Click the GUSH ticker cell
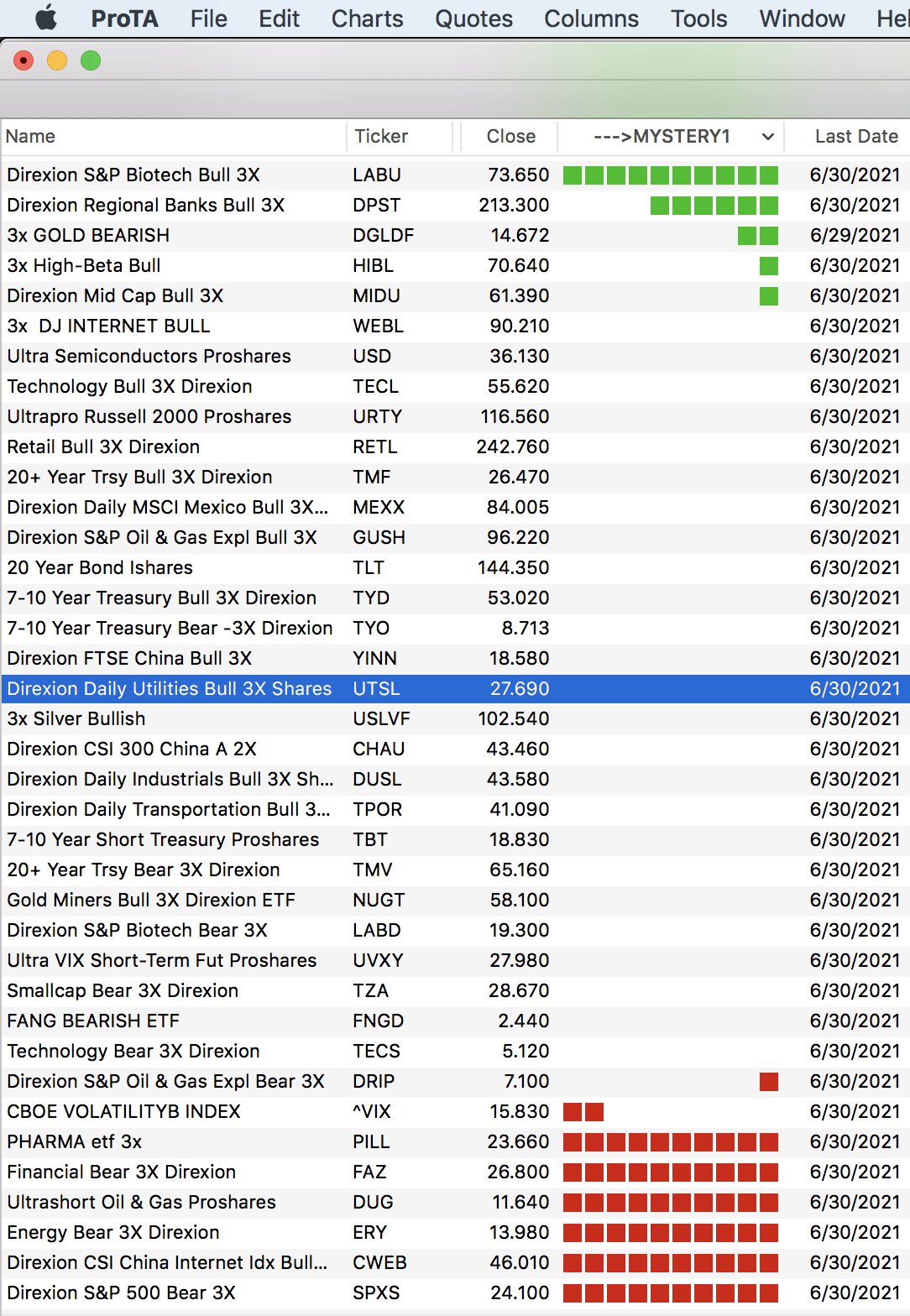This screenshot has height=1316, width=910. coord(379,537)
